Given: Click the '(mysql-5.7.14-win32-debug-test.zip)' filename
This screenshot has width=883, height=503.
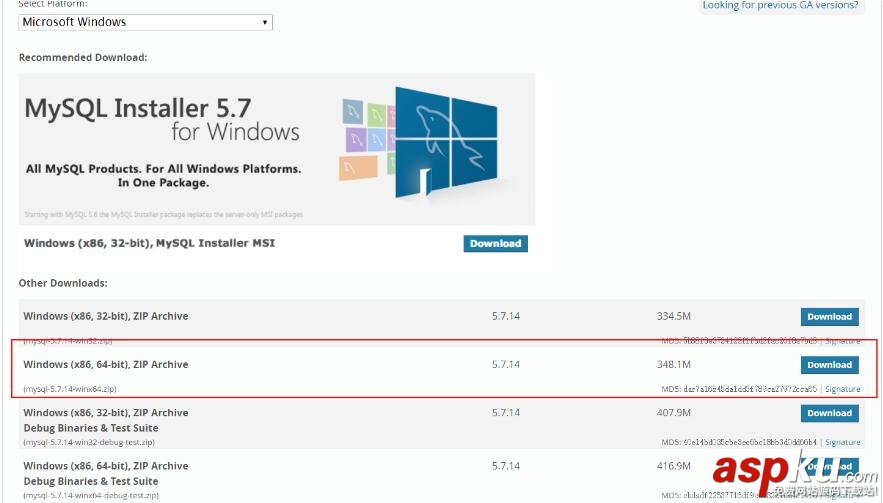Looking at the screenshot, I should 89,442.
